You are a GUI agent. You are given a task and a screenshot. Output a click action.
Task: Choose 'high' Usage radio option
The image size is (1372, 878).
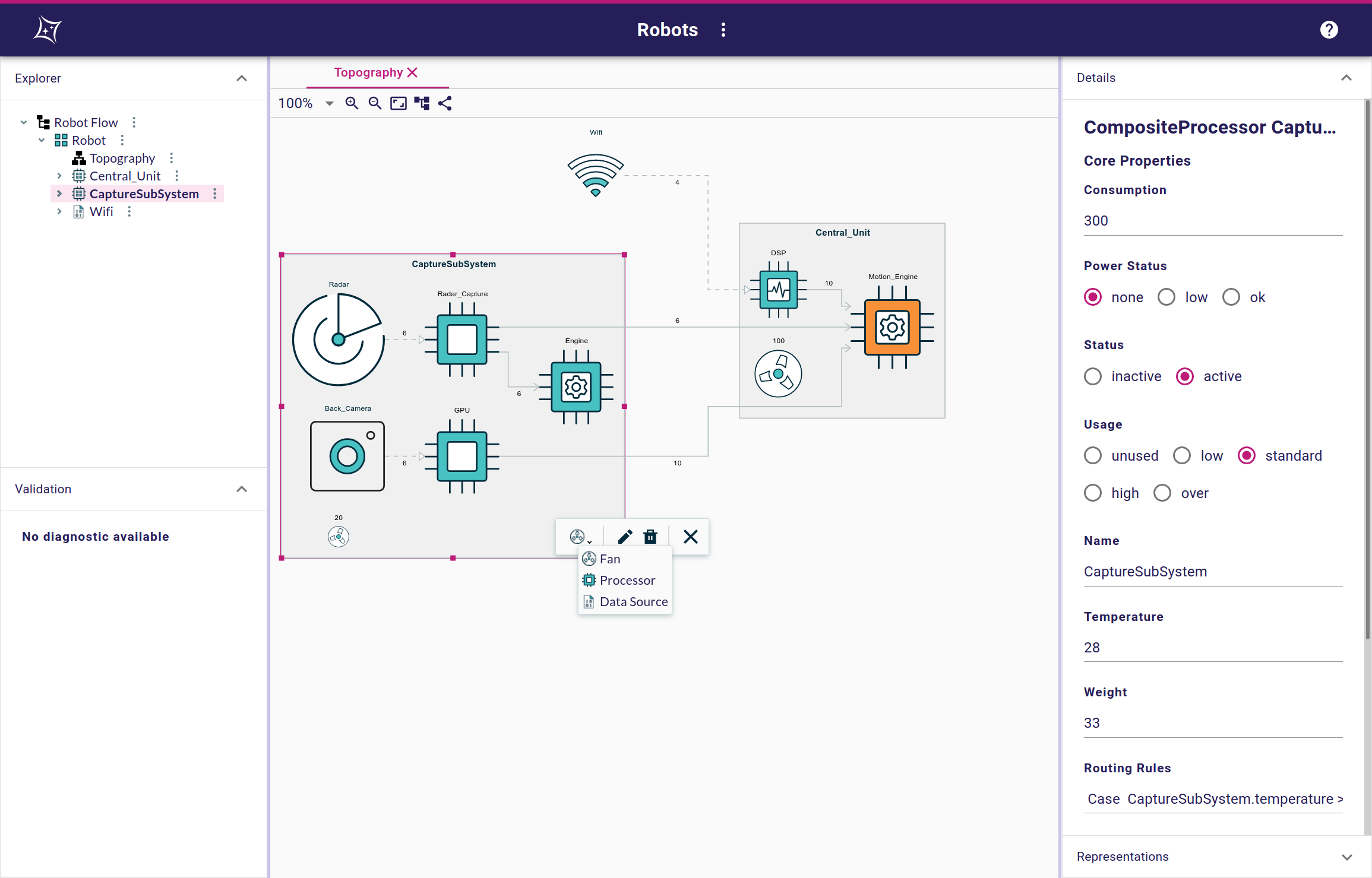pyautogui.click(x=1093, y=493)
